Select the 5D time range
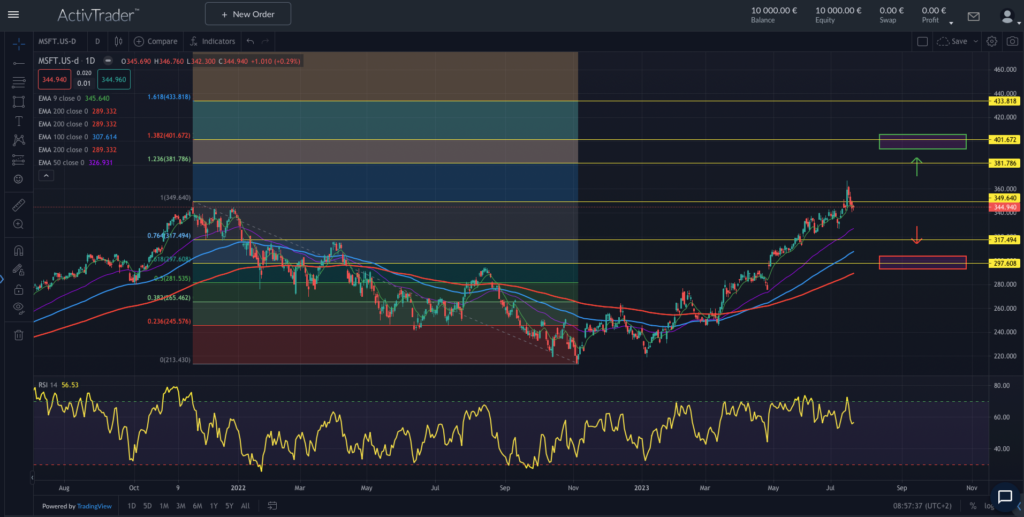The height and width of the screenshot is (517, 1024). pyautogui.click(x=148, y=506)
